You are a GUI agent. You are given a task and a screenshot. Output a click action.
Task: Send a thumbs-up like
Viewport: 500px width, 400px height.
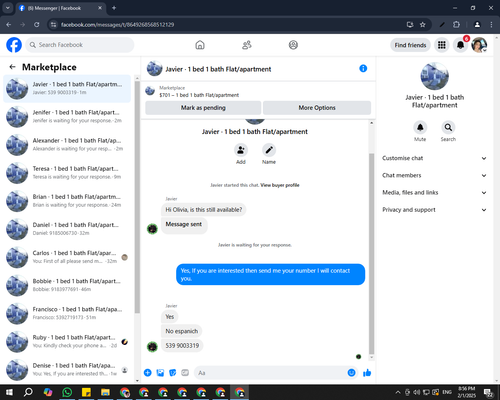(367, 373)
